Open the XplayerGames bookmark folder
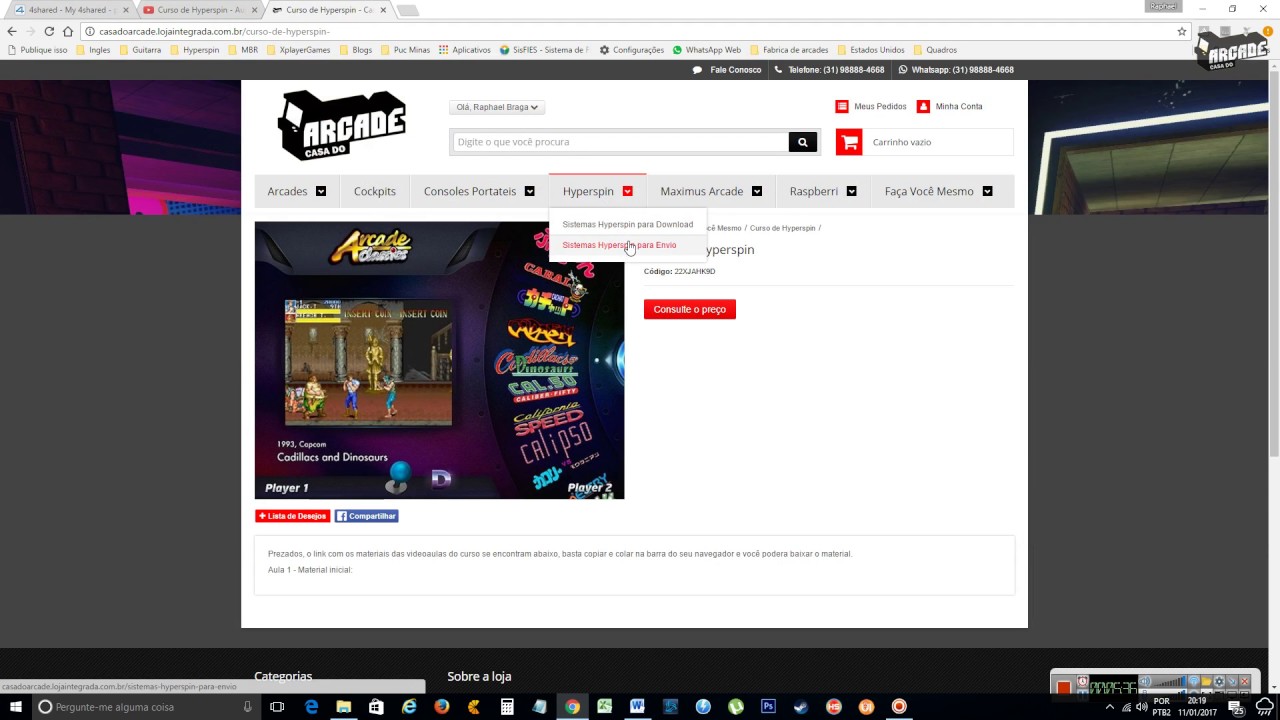The image size is (1280, 720). [x=298, y=50]
